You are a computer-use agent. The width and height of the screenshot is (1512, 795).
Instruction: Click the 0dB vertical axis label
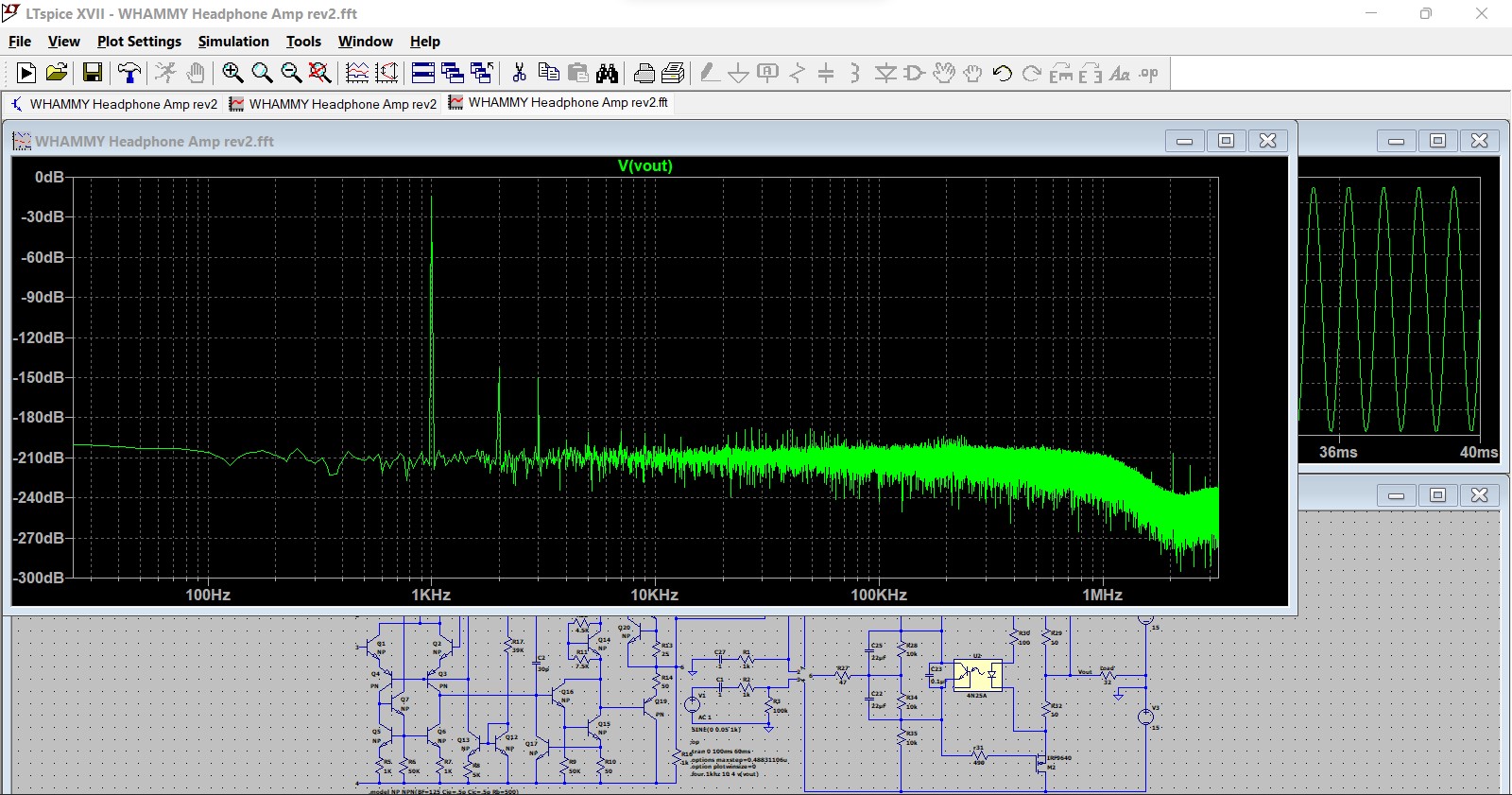(49, 177)
